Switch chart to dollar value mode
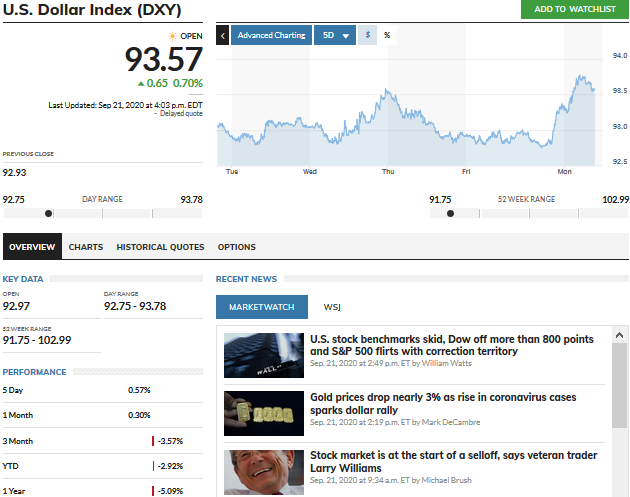This screenshot has width=630, height=497. click(x=368, y=35)
